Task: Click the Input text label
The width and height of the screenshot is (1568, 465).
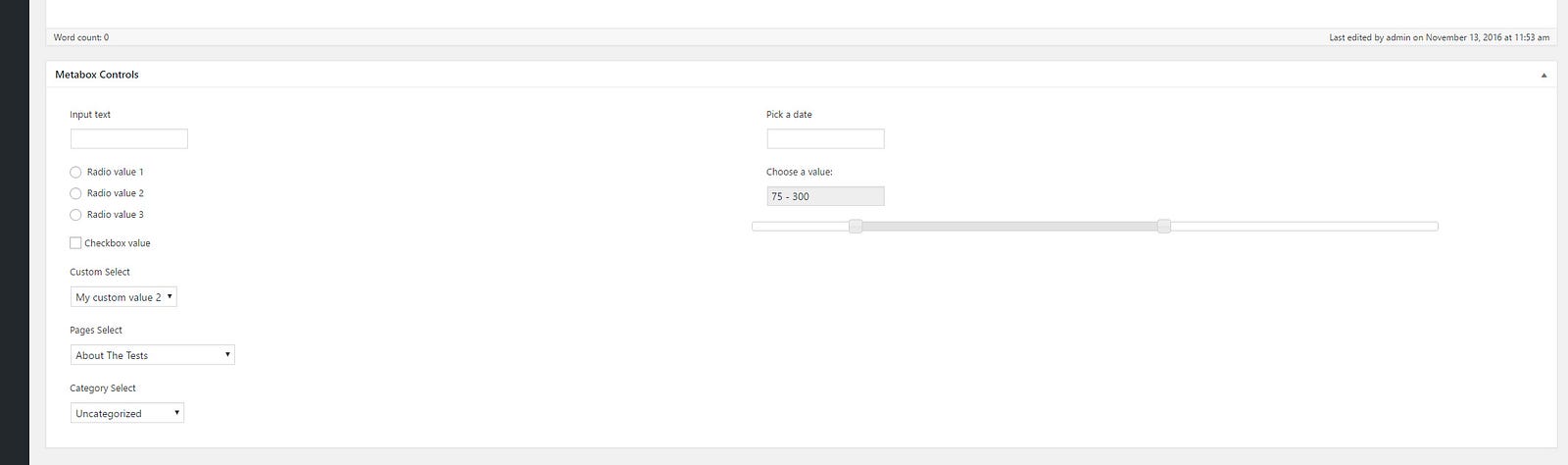Action: pos(90,115)
